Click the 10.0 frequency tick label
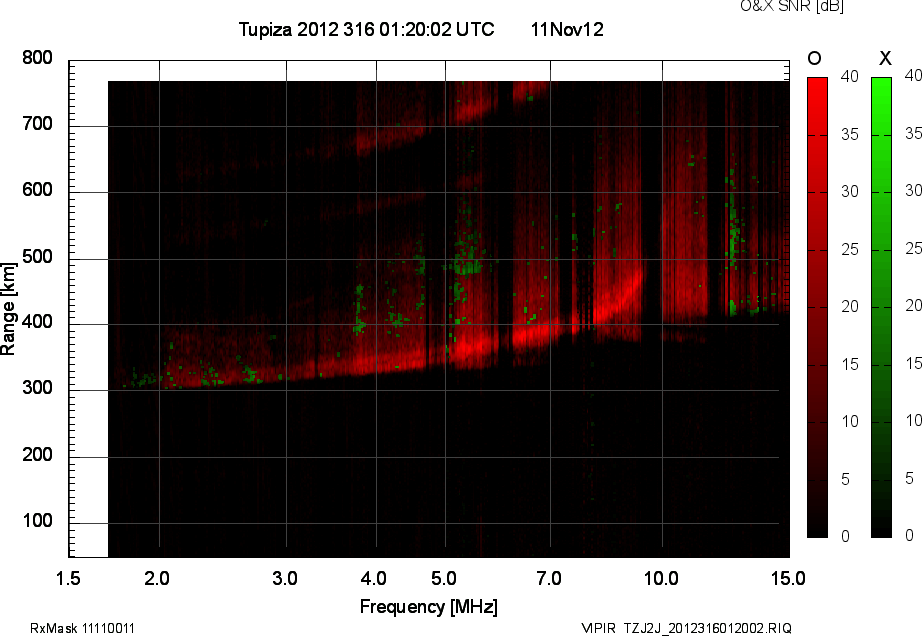922x636 pixels. tap(661, 579)
